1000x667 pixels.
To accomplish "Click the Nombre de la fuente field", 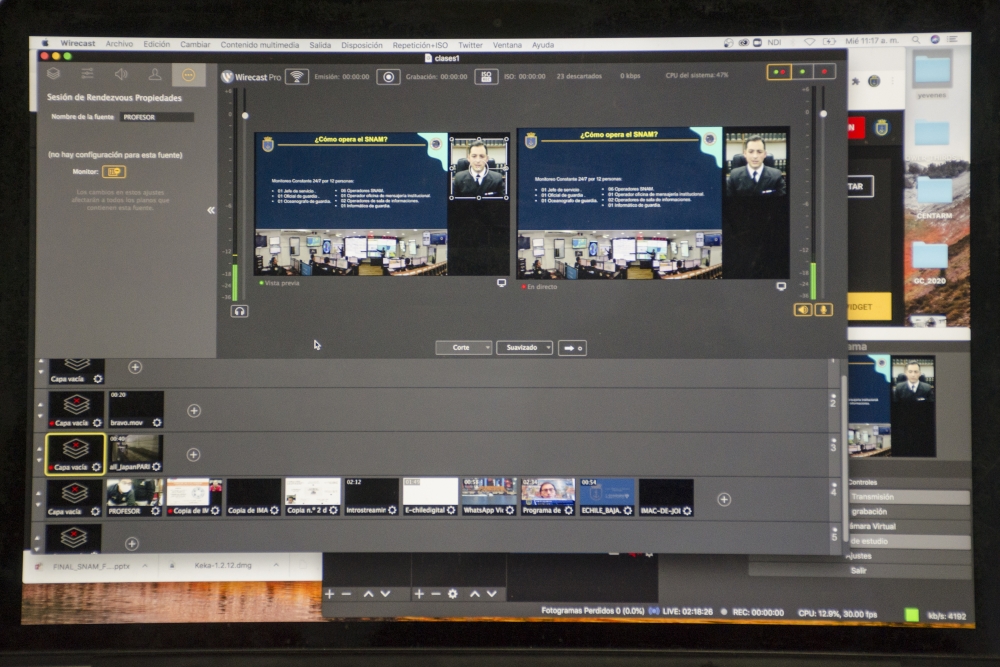I will 158,117.
